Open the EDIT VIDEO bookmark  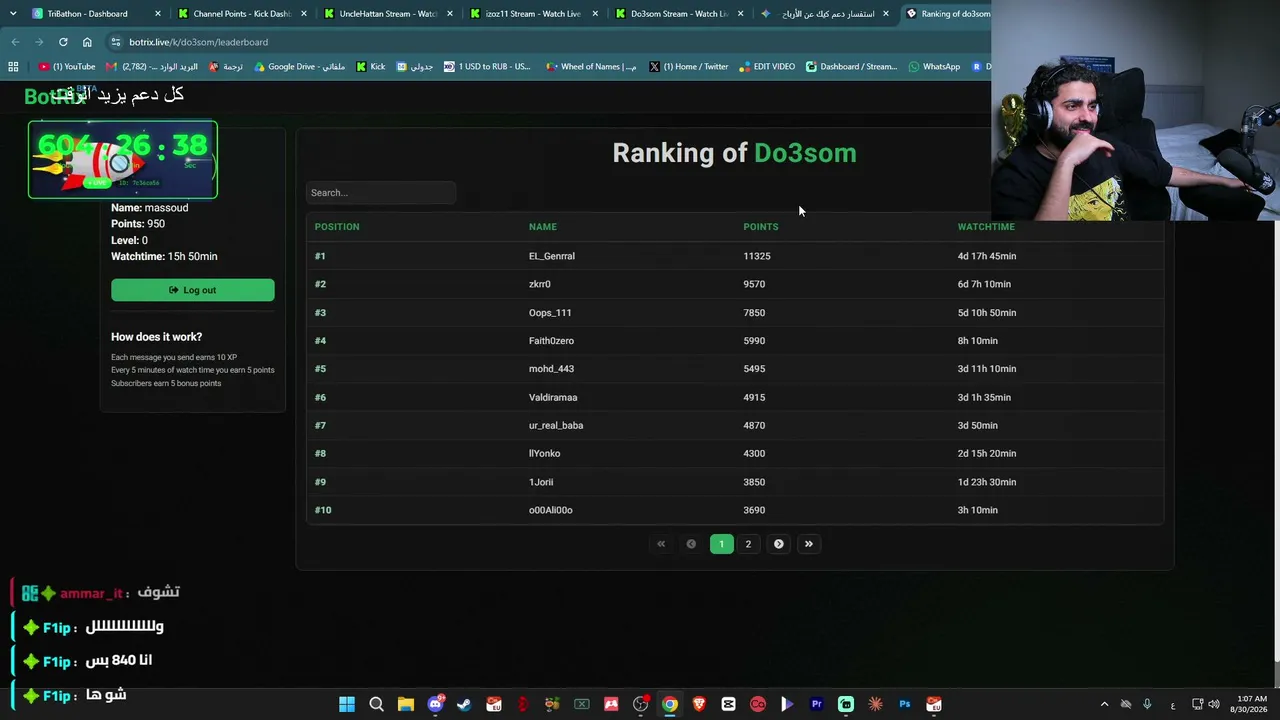(767, 67)
